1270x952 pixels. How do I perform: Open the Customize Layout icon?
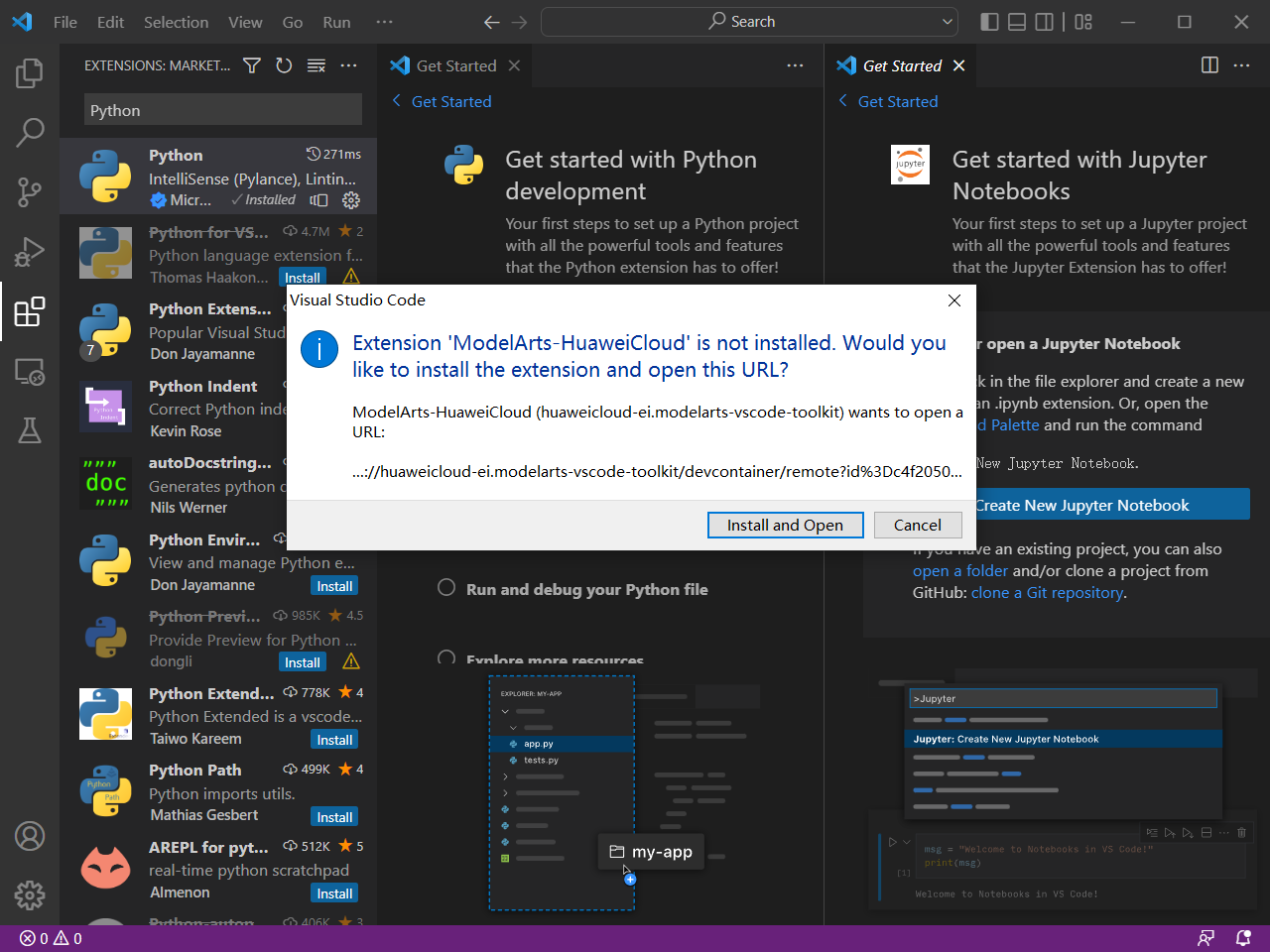coord(1083,22)
